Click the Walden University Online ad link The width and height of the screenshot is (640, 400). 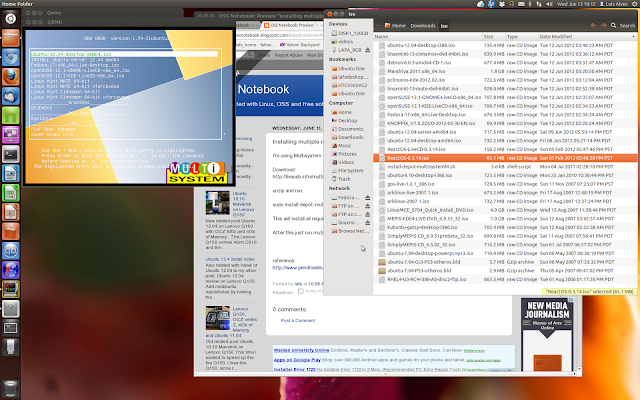(x=301, y=350)
